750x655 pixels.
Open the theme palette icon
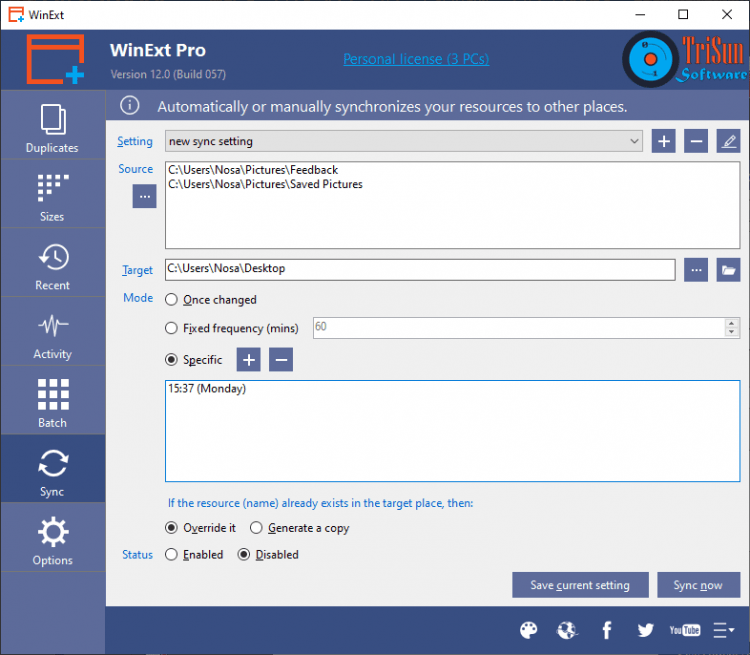click(529, 630)
